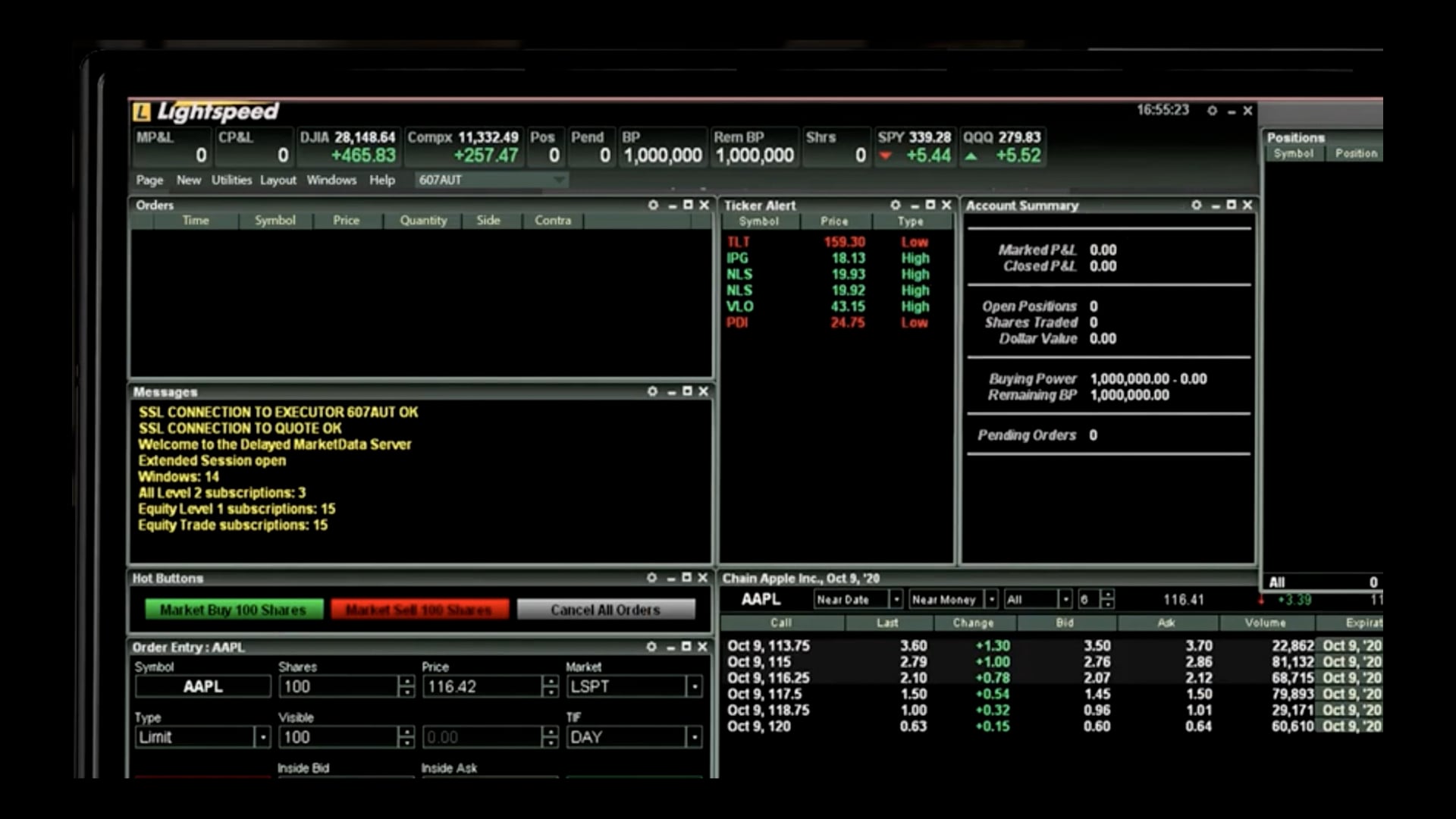Open the Layout menu
The image size is (1456, 819).
(x=278, y=180)
